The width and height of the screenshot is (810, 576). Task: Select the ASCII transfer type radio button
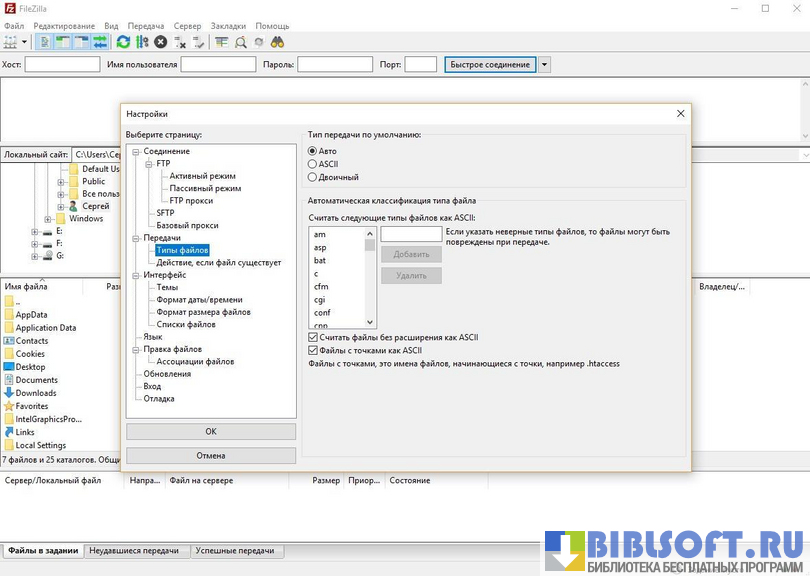tap(313, 164)
